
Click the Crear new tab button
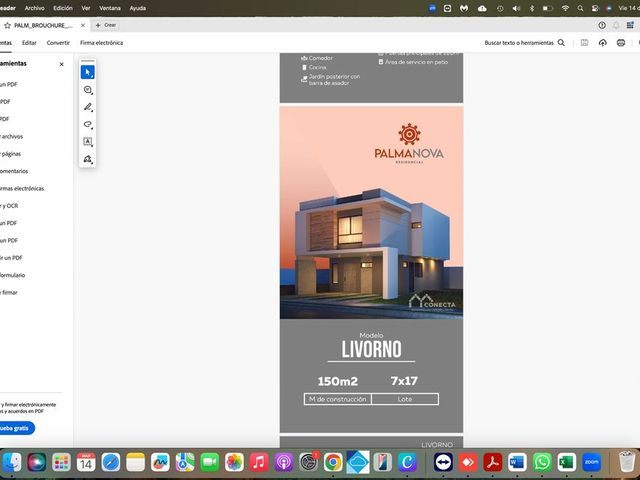tap(106, 25)
